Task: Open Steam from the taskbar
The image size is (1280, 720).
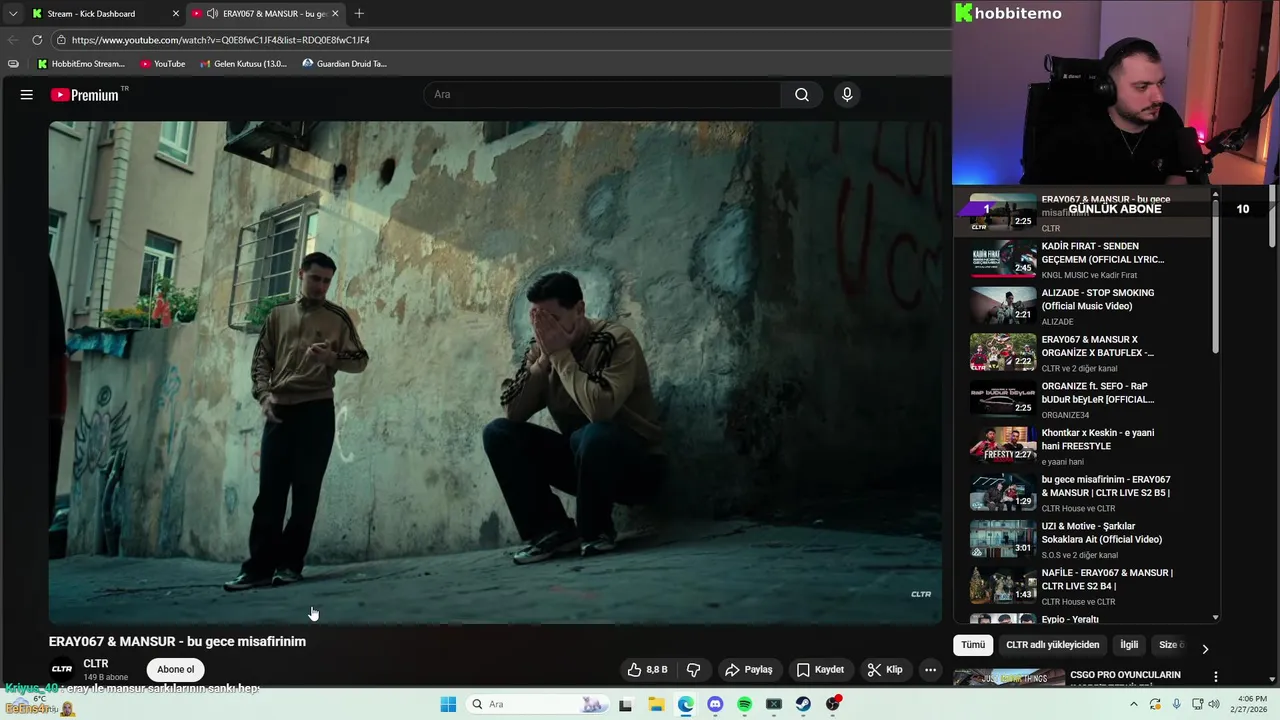Action: pyautogui.click(x=803, y=704)
